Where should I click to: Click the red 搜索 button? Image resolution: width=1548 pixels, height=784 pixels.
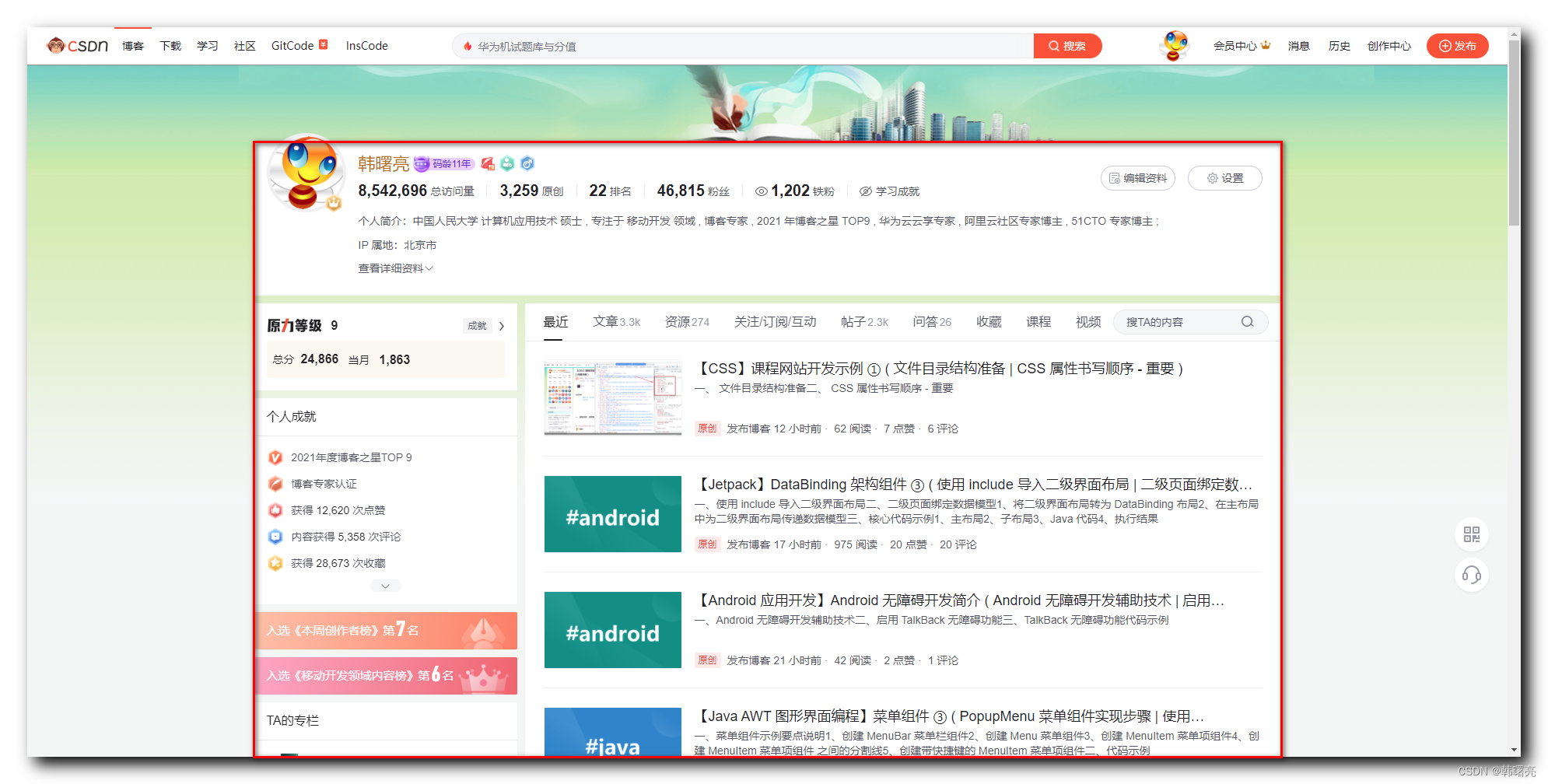[x=1067, y=46]
